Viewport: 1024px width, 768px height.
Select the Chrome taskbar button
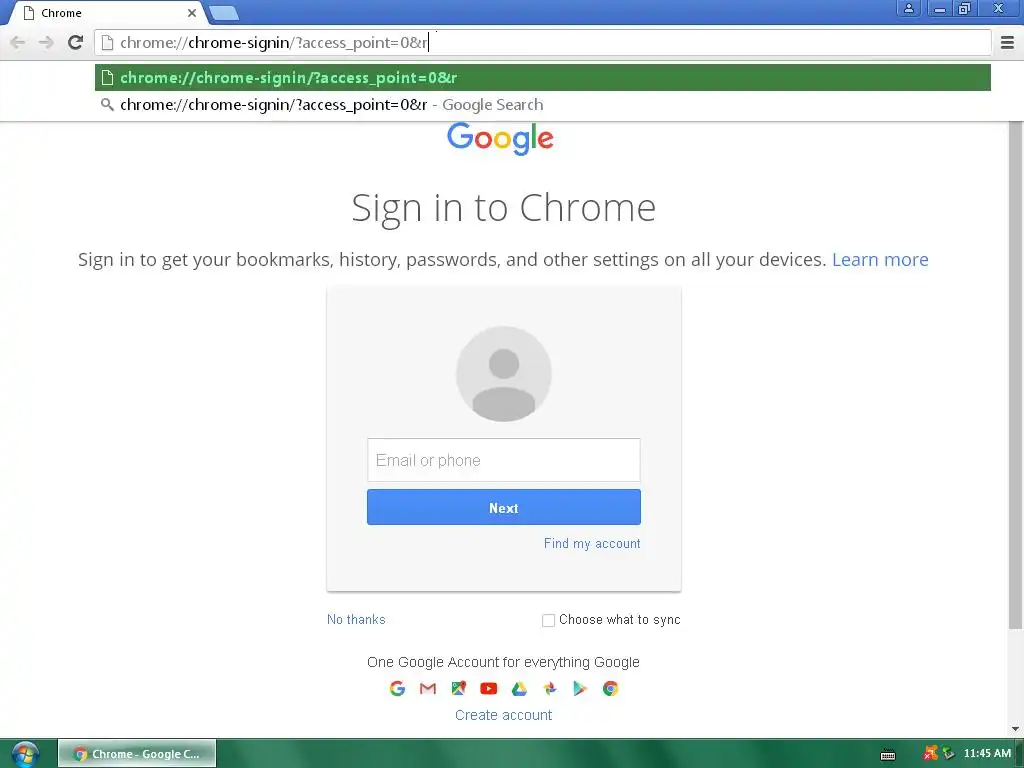[136, 754]
